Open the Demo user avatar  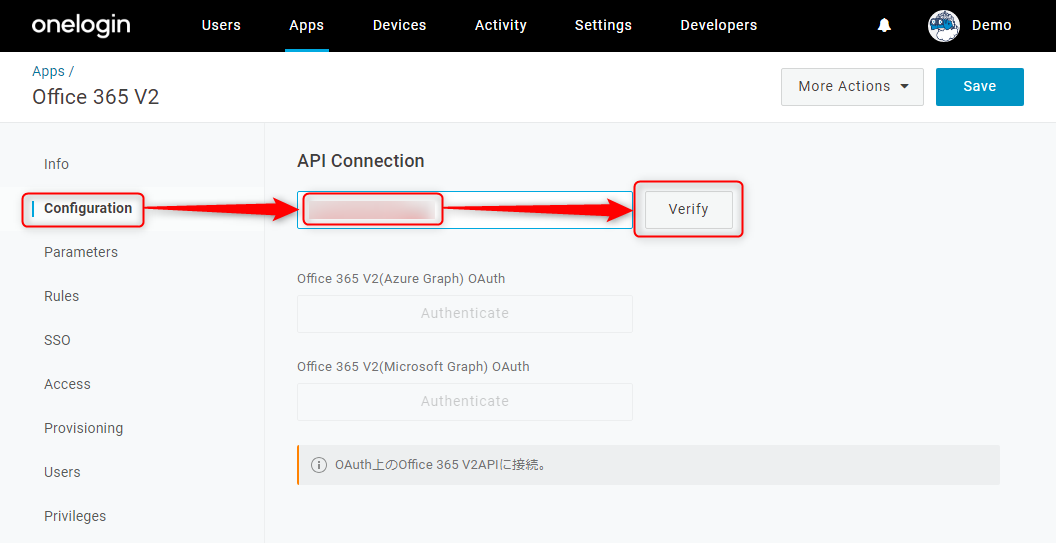[x=944, y=26]
